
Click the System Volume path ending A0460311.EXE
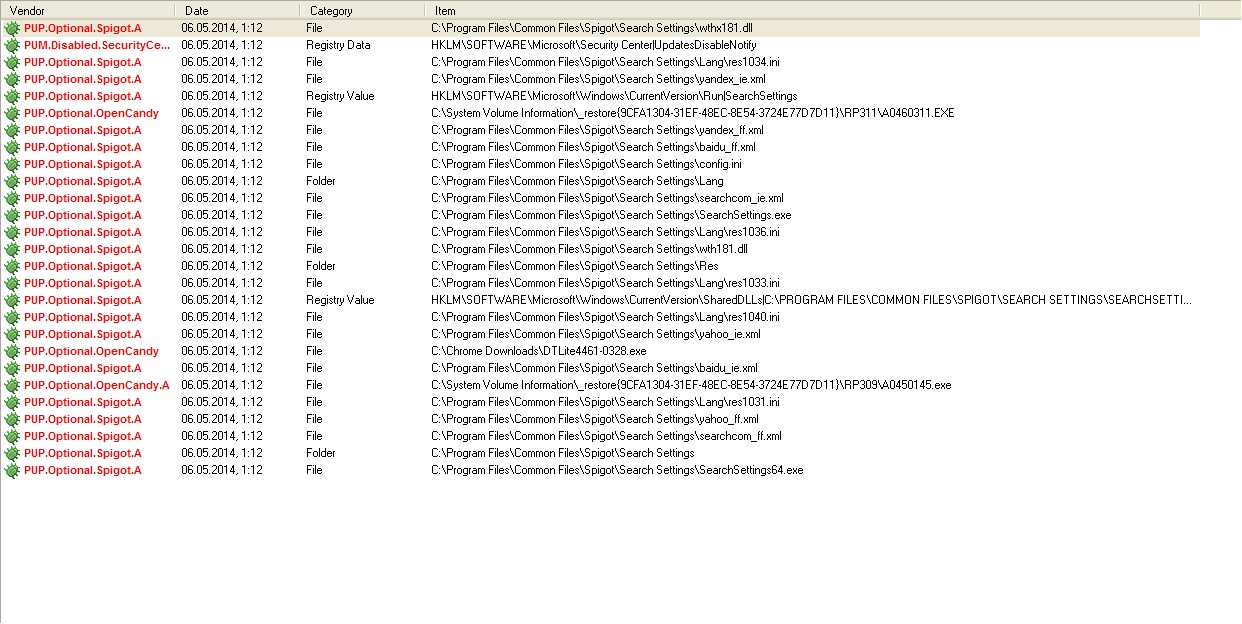click(693, 113)
